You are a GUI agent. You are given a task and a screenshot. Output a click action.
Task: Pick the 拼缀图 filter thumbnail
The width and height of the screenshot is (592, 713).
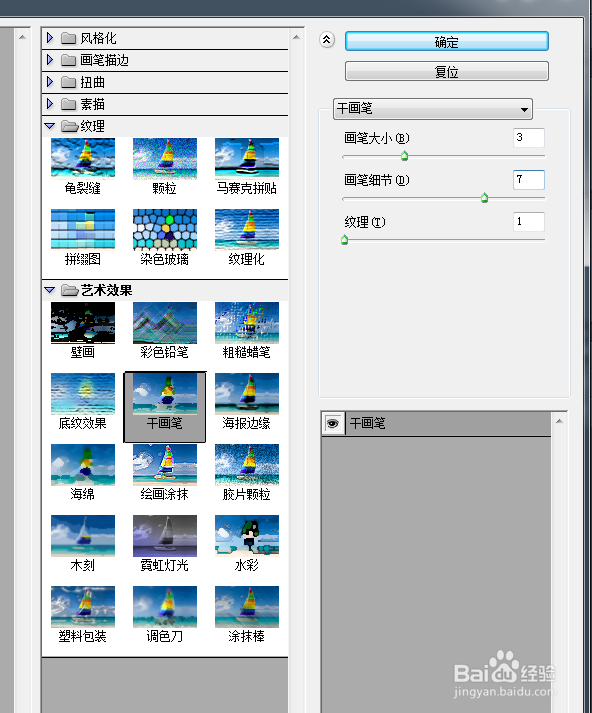point(83,229)
